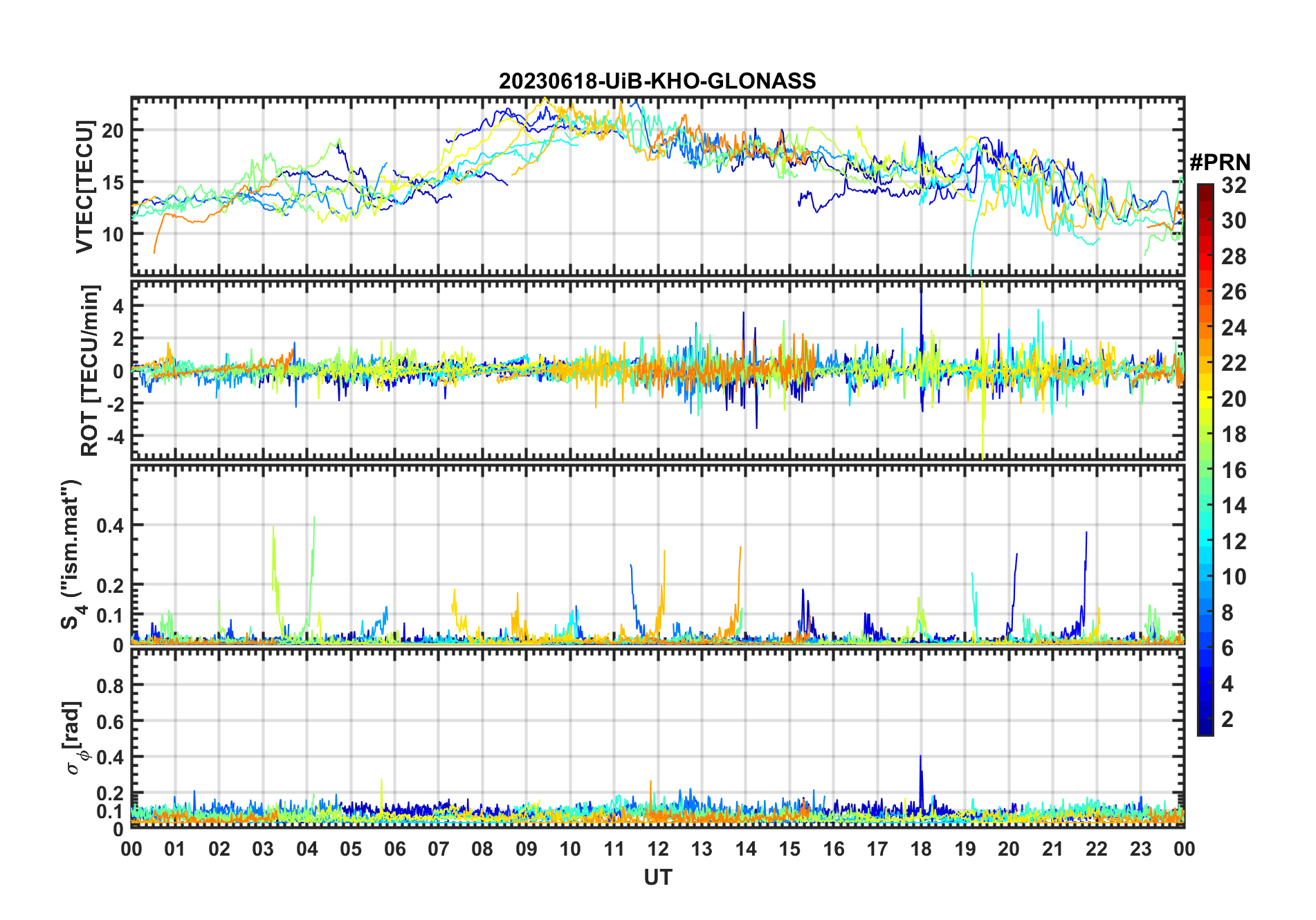Click the plot title 20230618-UiB-KHO-GLONASS
Viewport: 1316px width, 920px height.
click(x=657, y=82)
